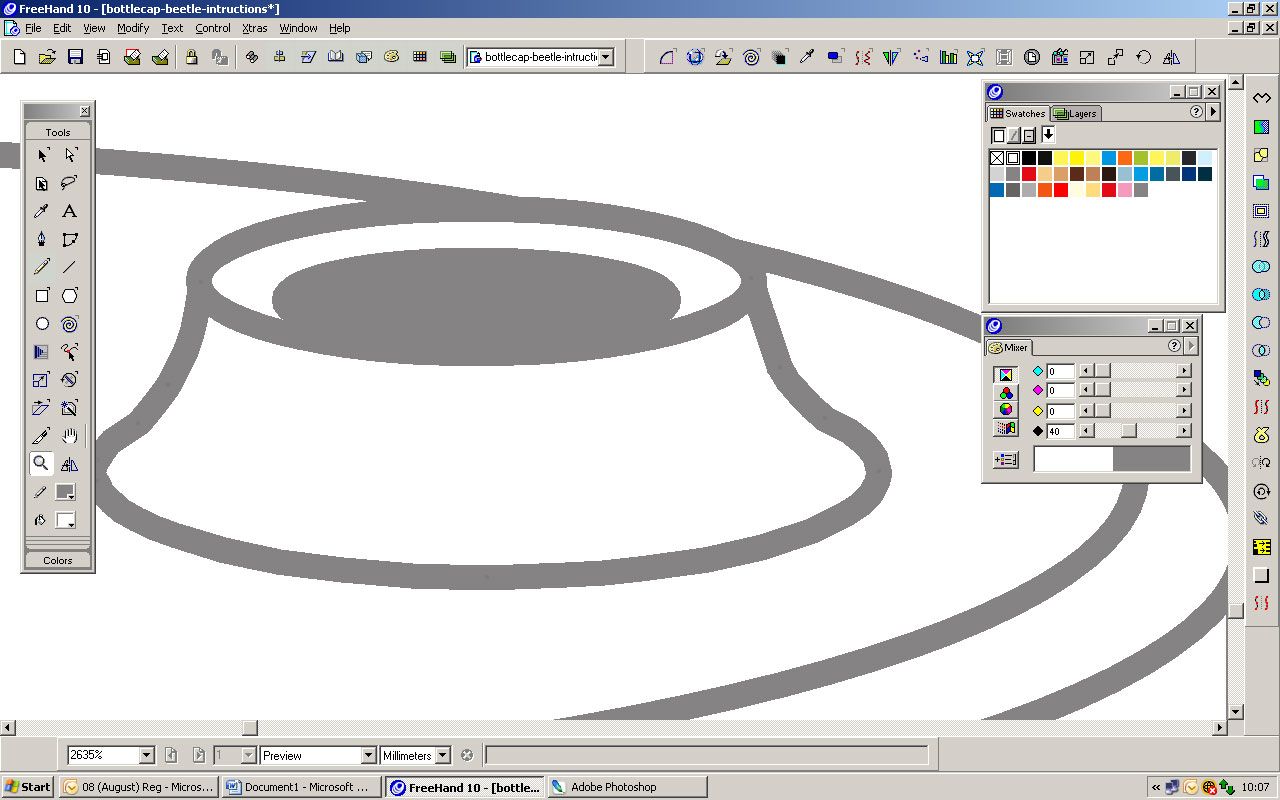Screen dimensions: 1280x800
Task: Select the Pen tool
Action: [41, 239]
